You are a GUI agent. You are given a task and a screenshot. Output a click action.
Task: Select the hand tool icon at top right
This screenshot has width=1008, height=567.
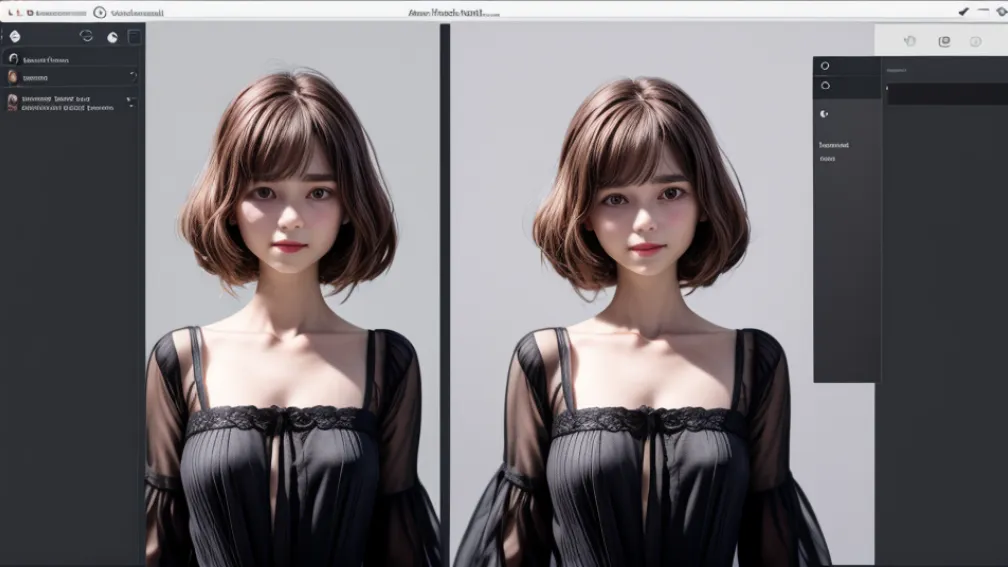point(910,41)
